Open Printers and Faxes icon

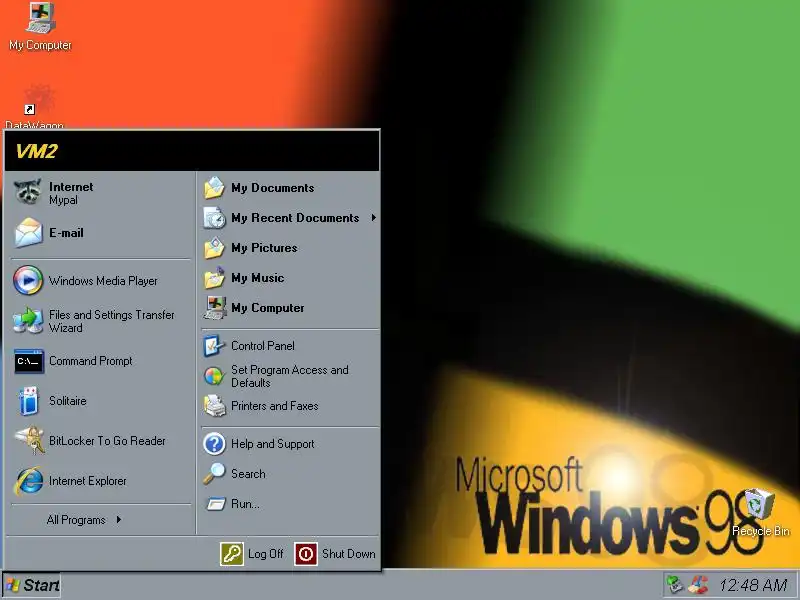(x=214, y=406)
